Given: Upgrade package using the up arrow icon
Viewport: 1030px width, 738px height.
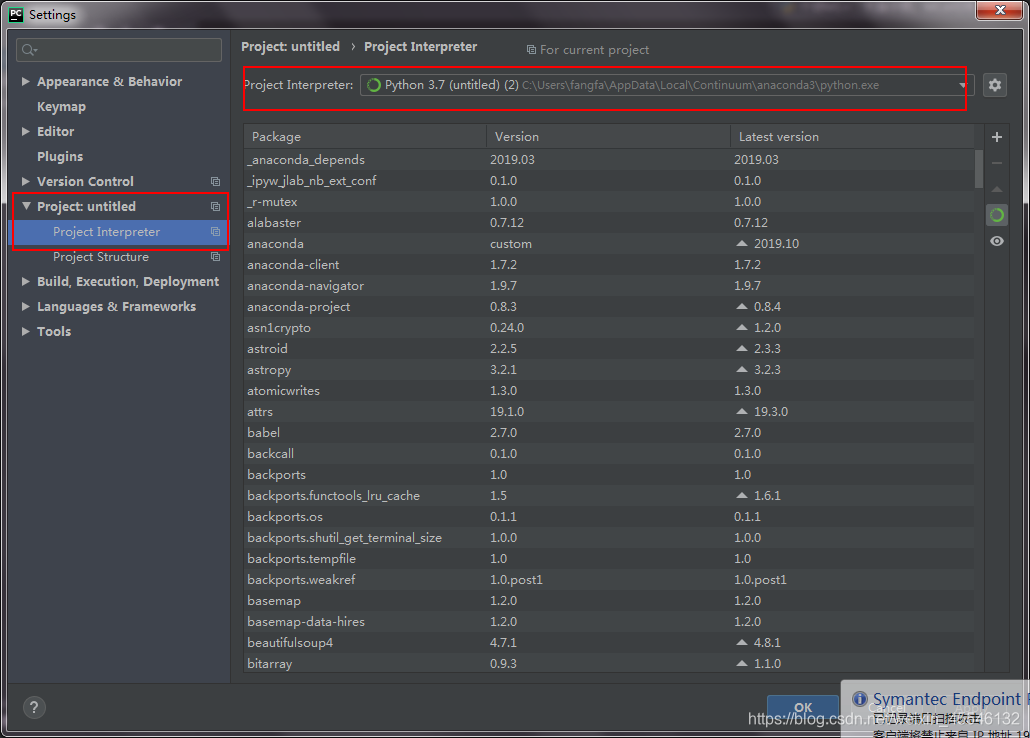Looking at the screenshot, I should 996,189.
